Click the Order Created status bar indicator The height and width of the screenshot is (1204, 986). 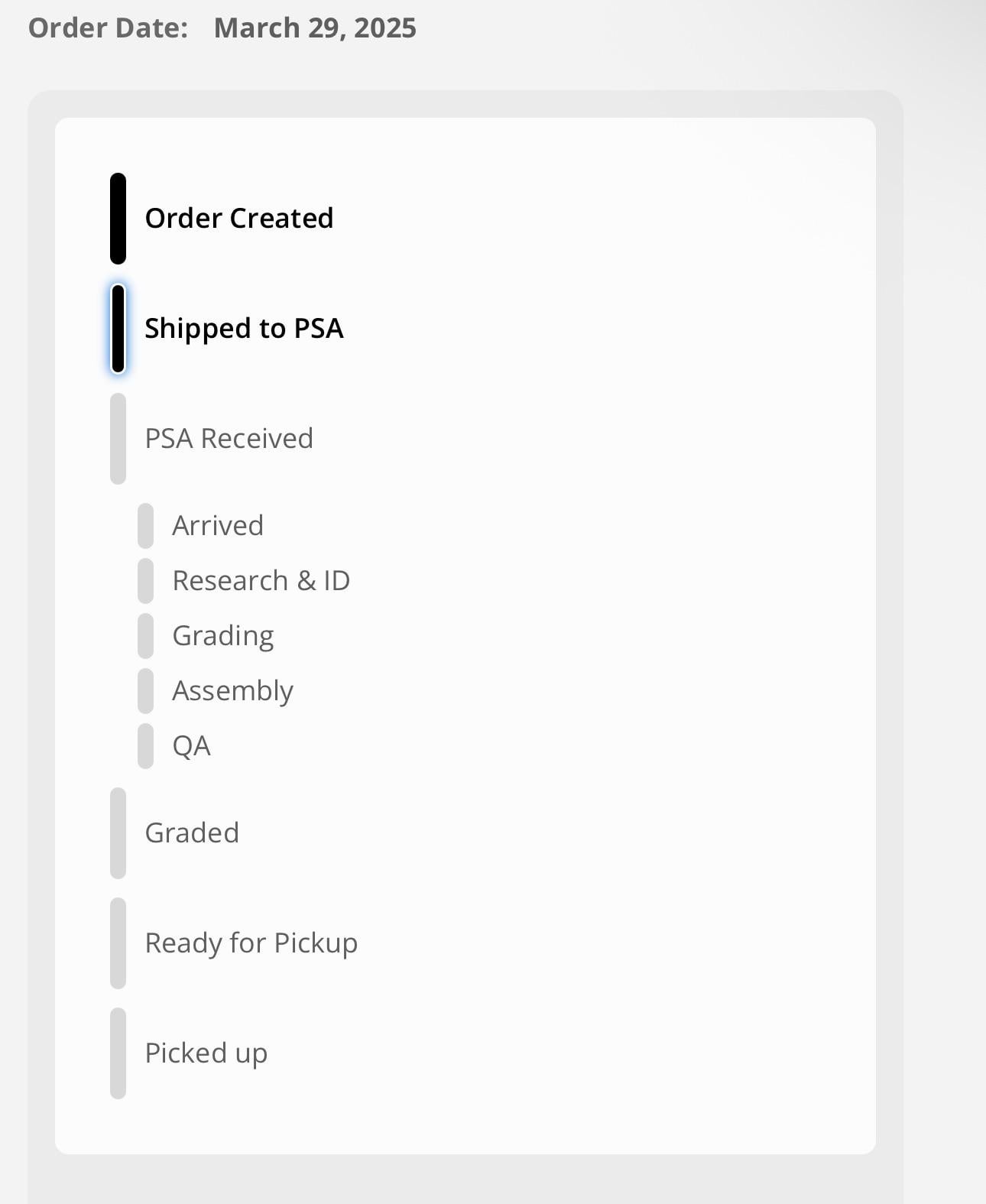118,219
